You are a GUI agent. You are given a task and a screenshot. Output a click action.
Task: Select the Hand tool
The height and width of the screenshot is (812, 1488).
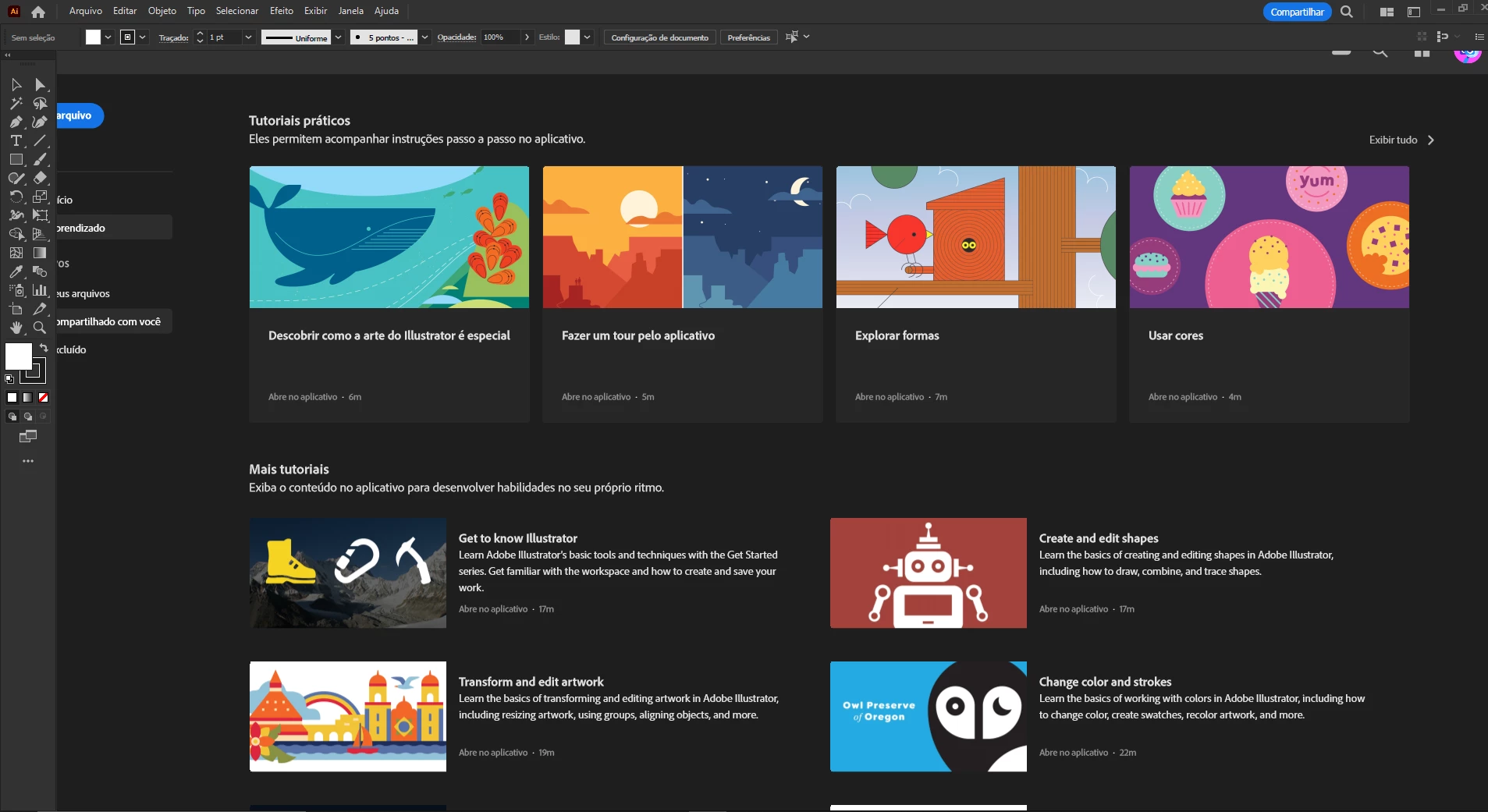[x=16, y=328]
